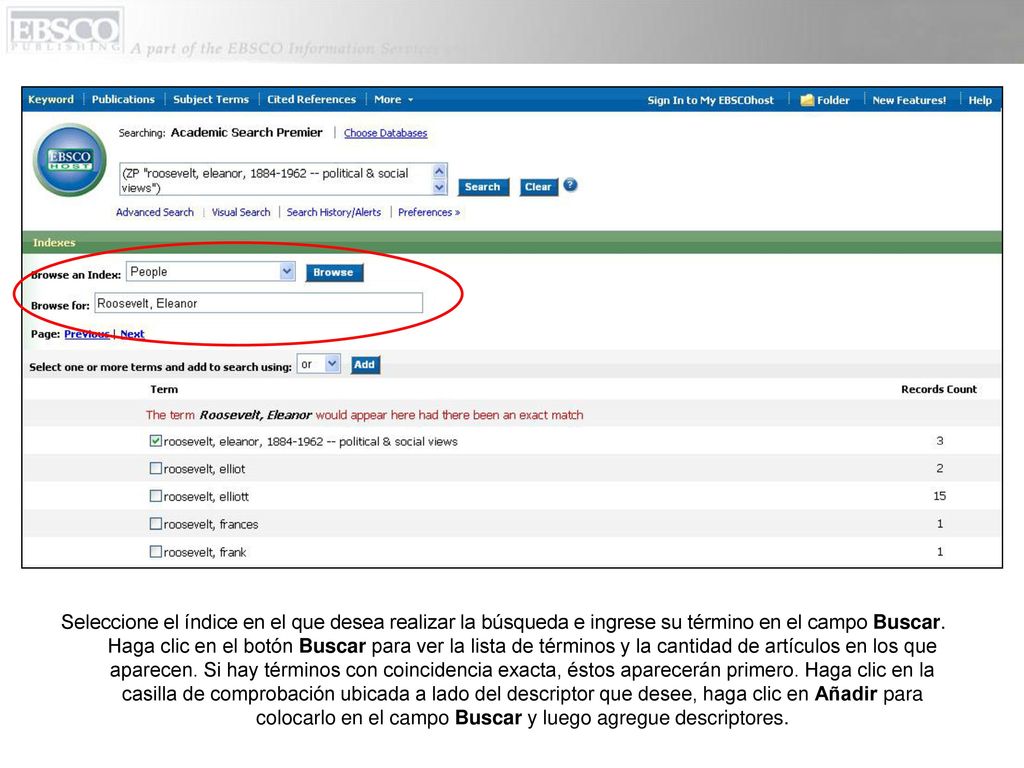1024x768 pixels.
Task: Open the Preferences link
Action: tap(429, 212)
